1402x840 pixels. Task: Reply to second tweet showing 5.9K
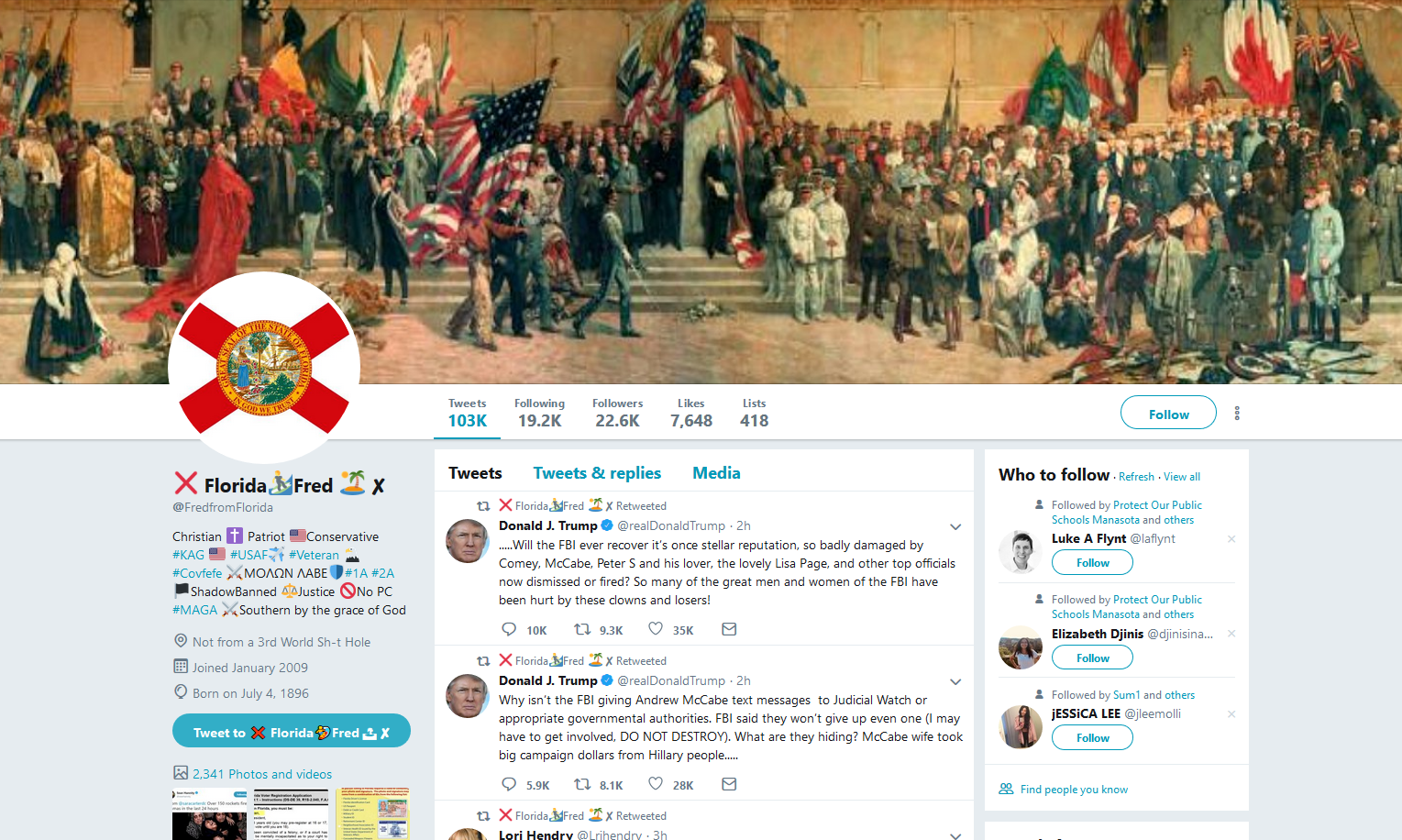tap(509, 784)
